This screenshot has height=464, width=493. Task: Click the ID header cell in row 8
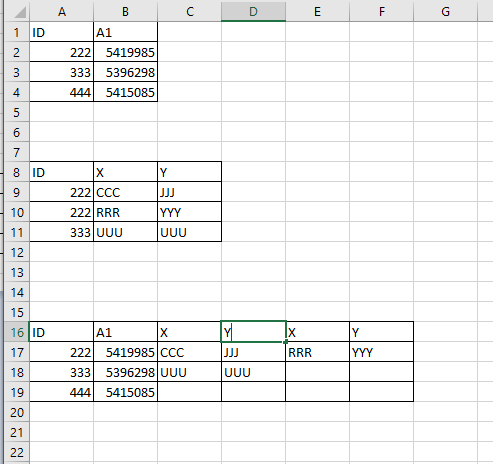(62, 172)
